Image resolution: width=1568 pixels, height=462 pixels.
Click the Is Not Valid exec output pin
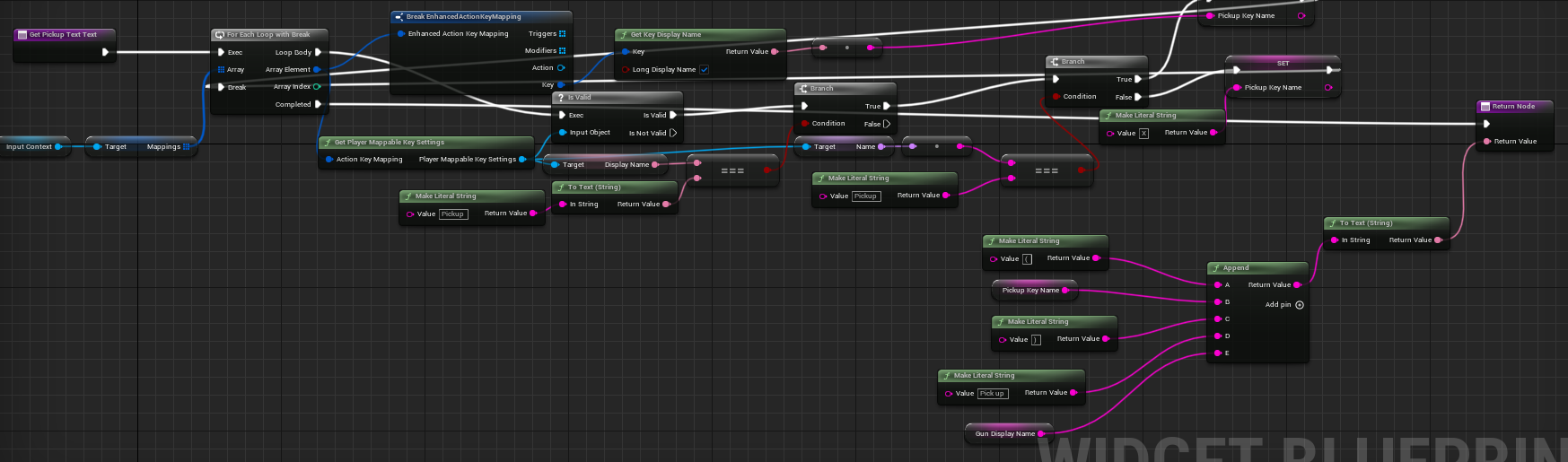pyautogui.click(x=673, y=133)
